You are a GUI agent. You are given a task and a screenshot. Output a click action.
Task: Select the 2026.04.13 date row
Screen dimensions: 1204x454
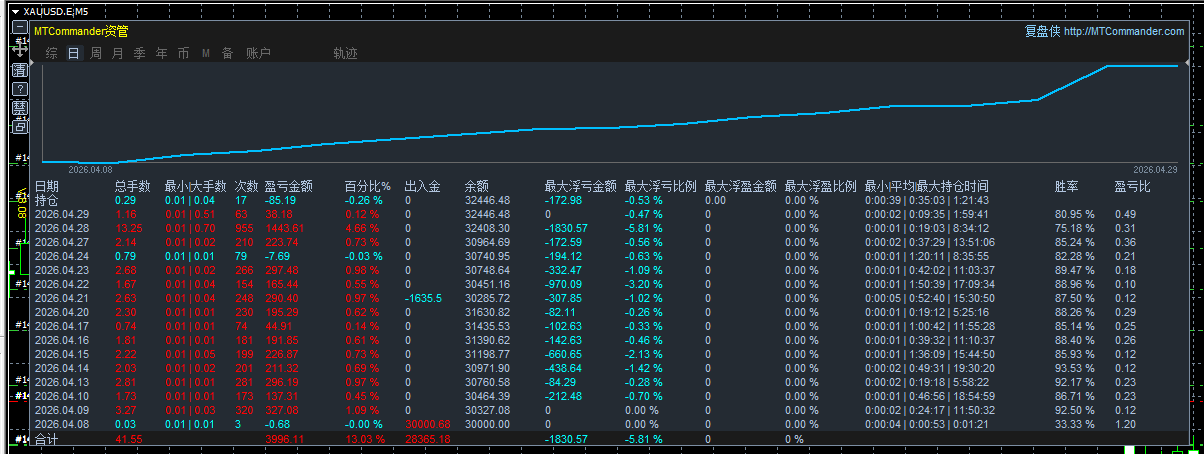tap(62, 382)
